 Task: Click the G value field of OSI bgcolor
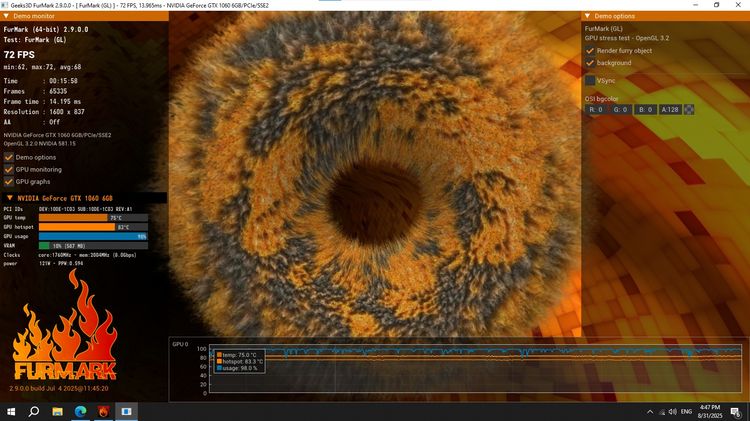620,110
